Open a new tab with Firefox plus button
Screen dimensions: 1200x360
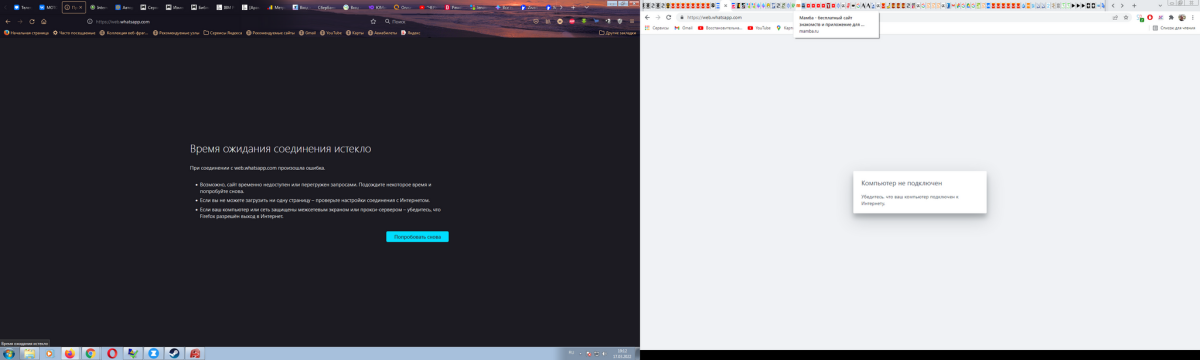[573, 7]
